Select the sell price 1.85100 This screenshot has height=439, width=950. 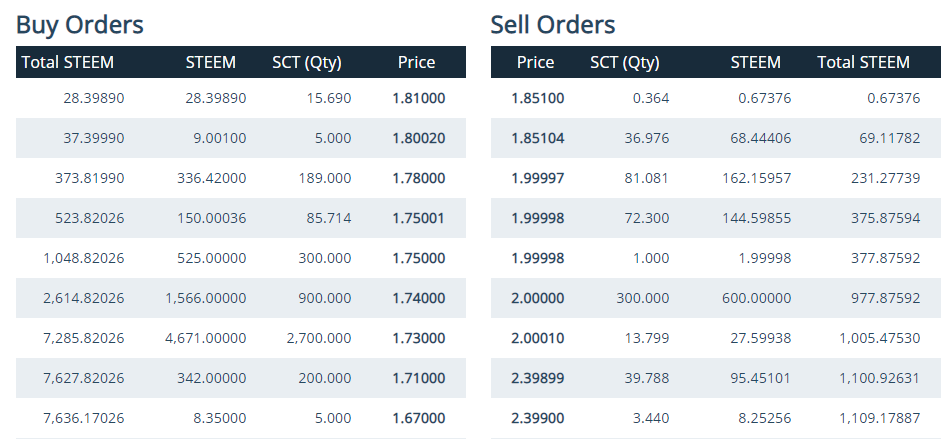[x=537, y=98]
